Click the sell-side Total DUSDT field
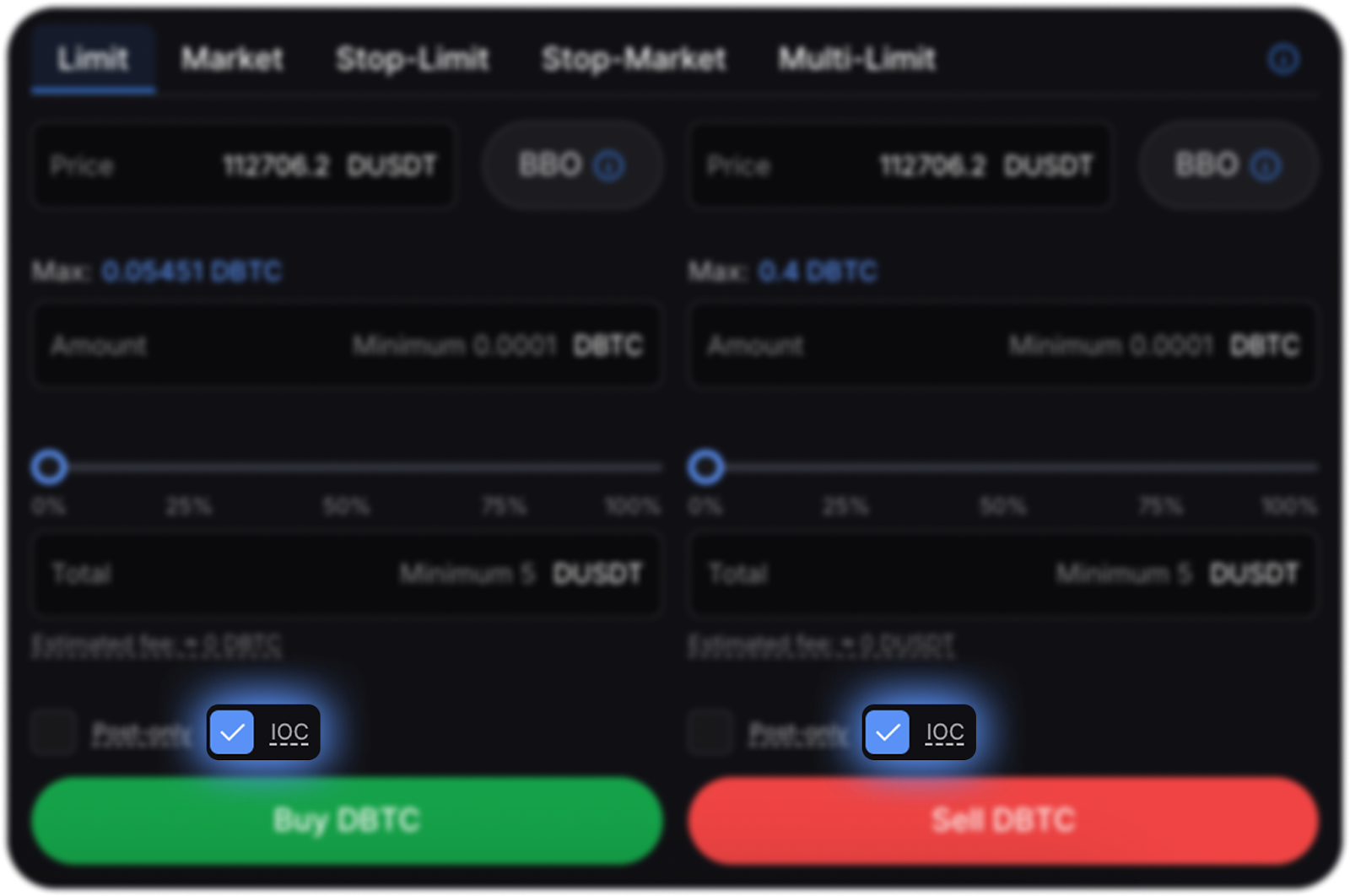Screen dimensions: 1350x896 [x=1003, y=574]
